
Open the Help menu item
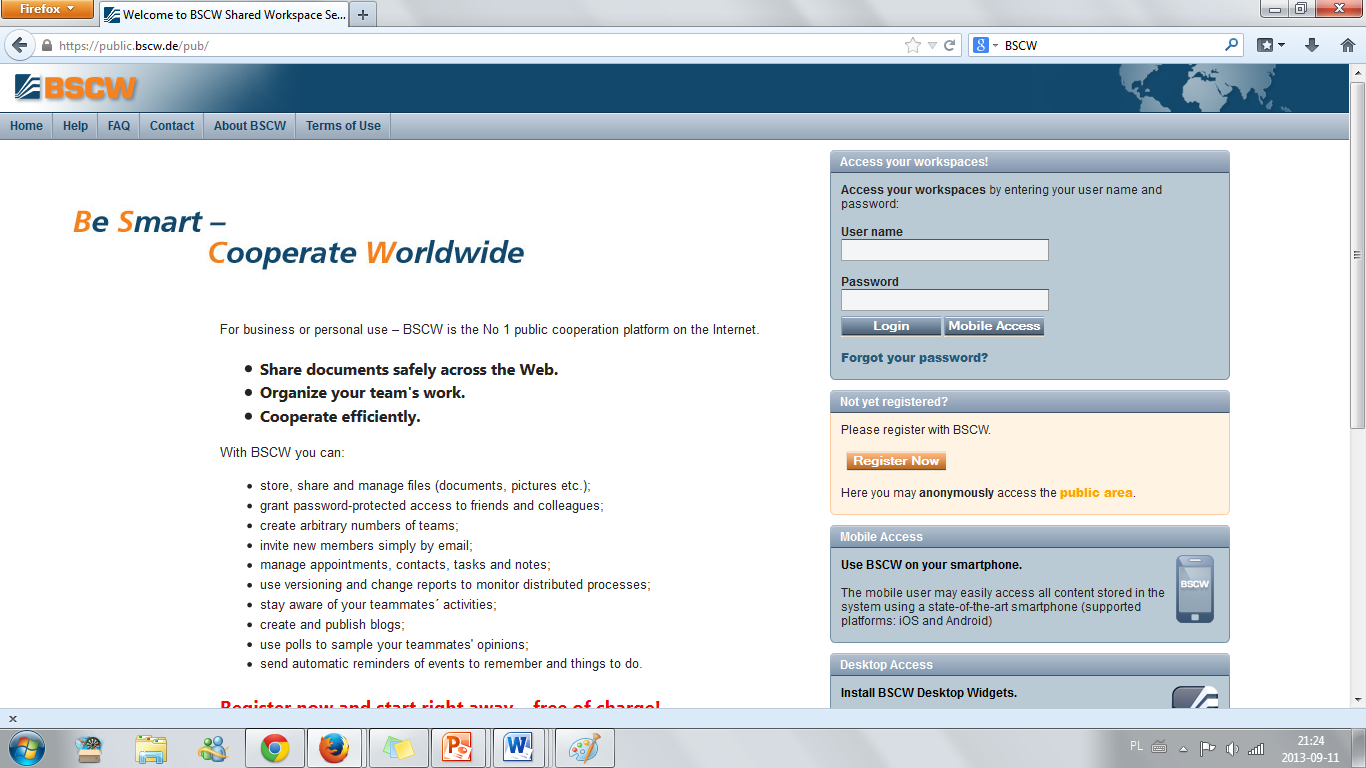(75, 126)
